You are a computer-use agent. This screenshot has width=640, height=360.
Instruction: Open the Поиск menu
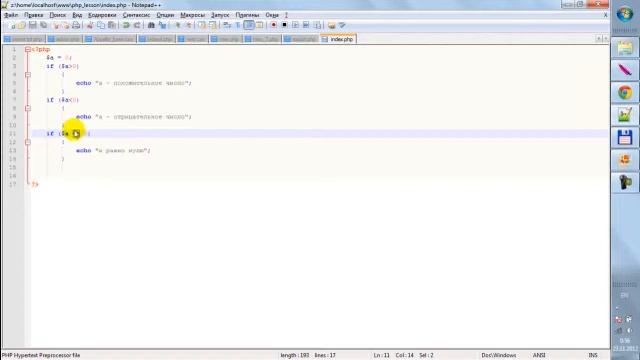tap(58, 15)
